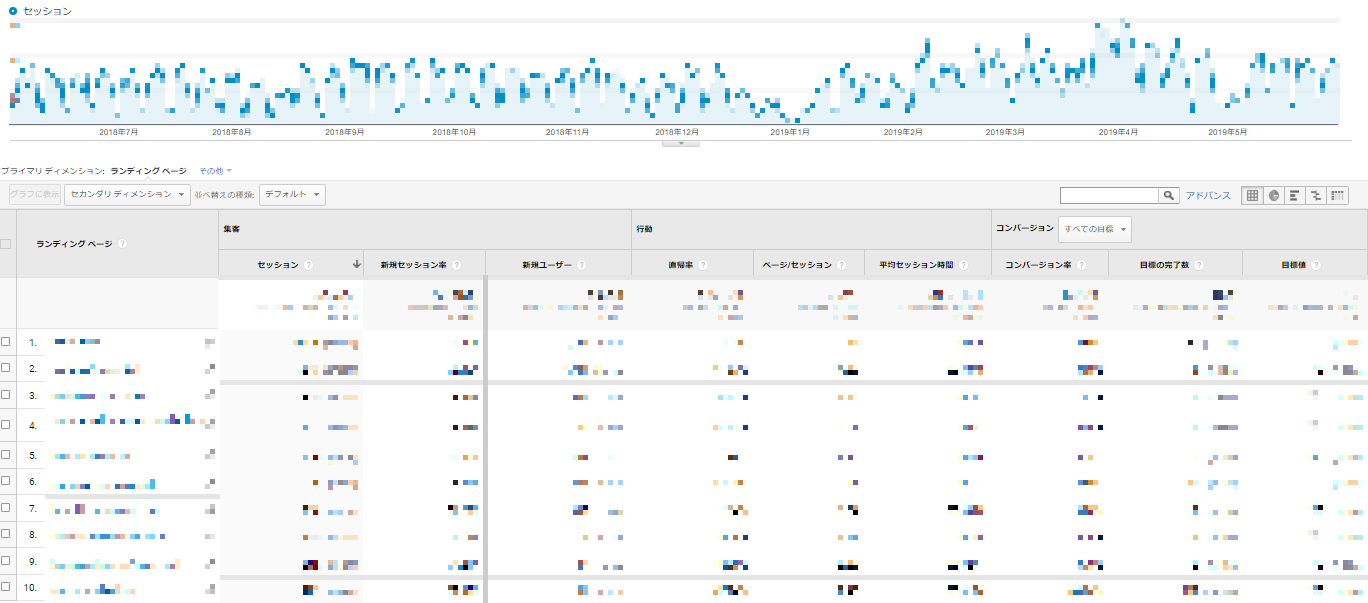Switch to the pivot table view icon
1368x603 pixels.
click(1338, 196)
